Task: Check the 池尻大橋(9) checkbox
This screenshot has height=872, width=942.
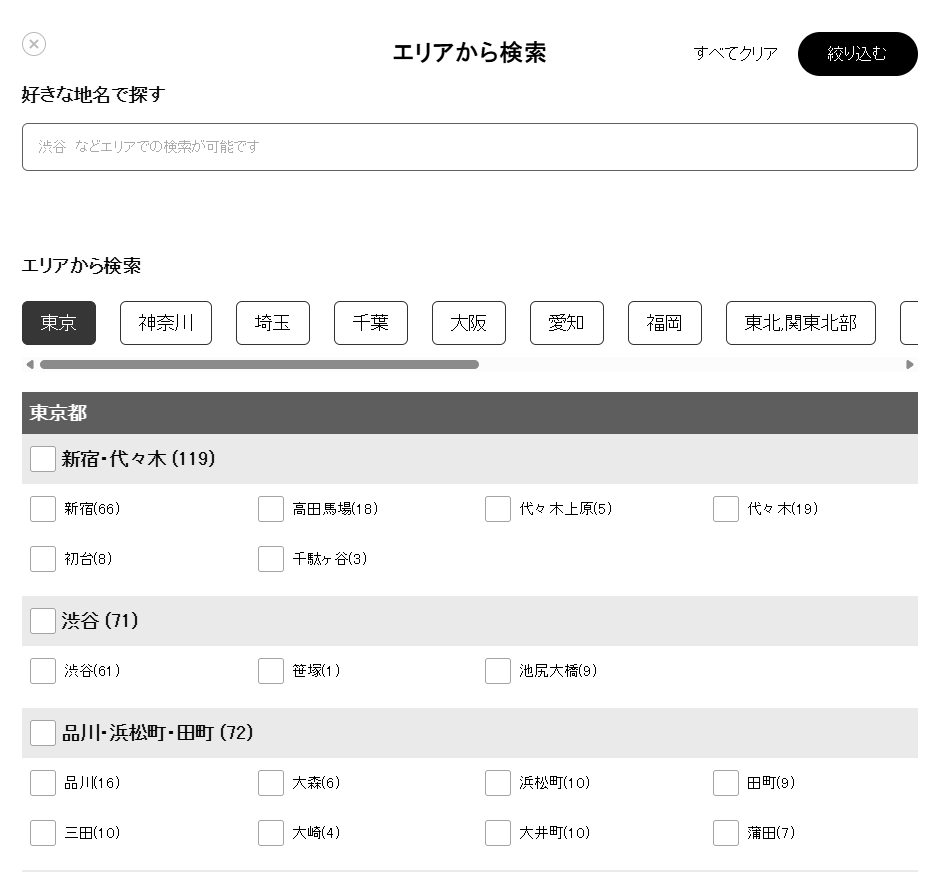Action: [x=497, y=670]
